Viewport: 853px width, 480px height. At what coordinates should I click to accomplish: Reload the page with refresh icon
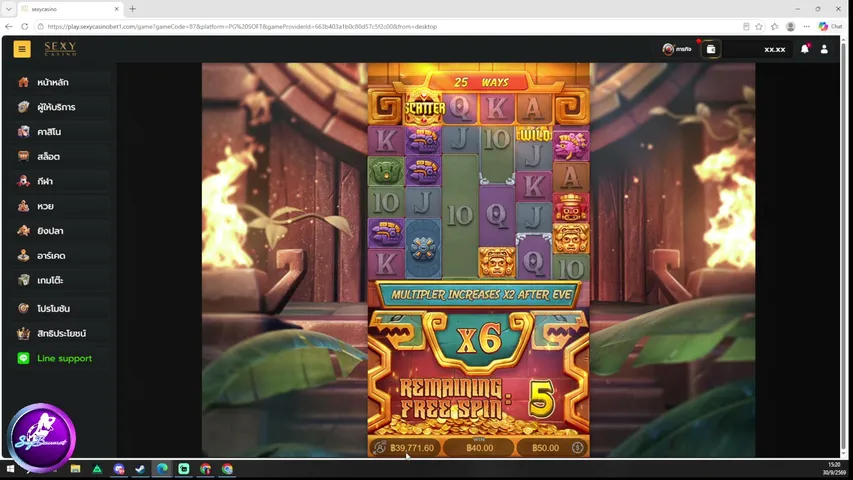pyautogui.click(x=24, y=26)
